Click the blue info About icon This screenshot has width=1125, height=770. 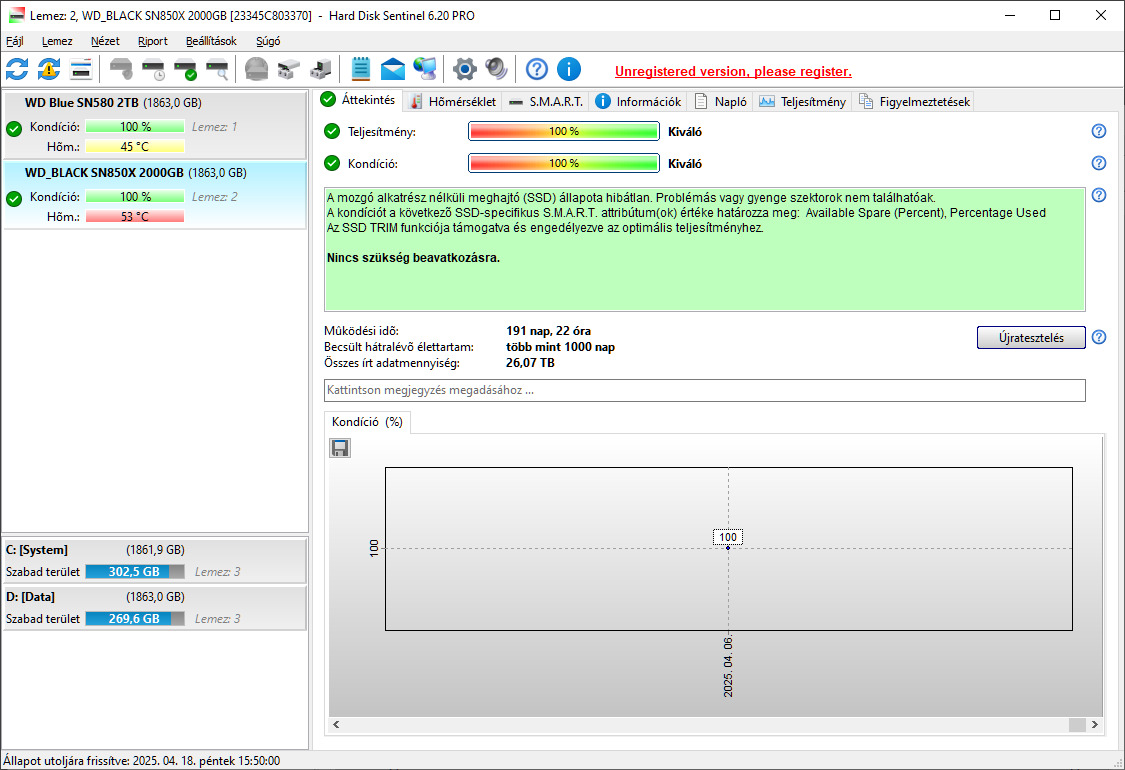click(569, 70)
